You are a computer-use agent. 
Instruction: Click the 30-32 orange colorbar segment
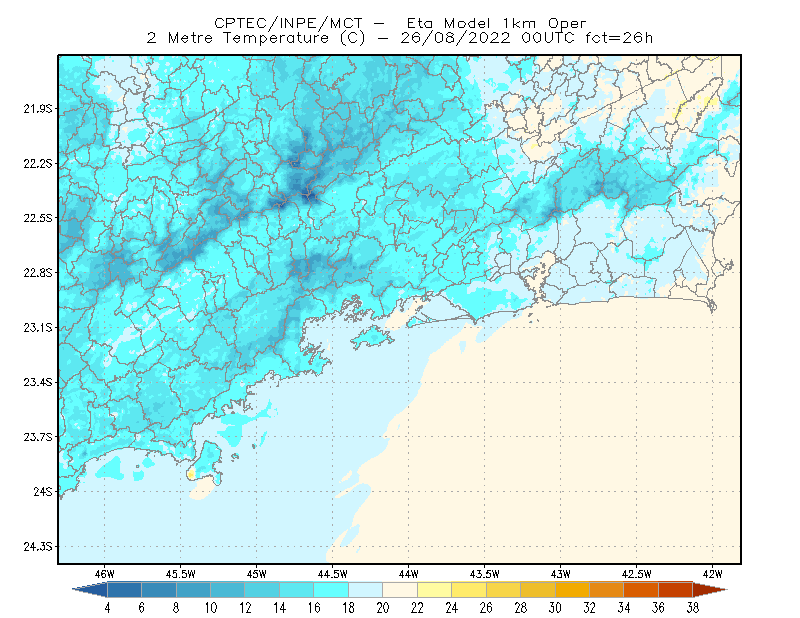572,590
